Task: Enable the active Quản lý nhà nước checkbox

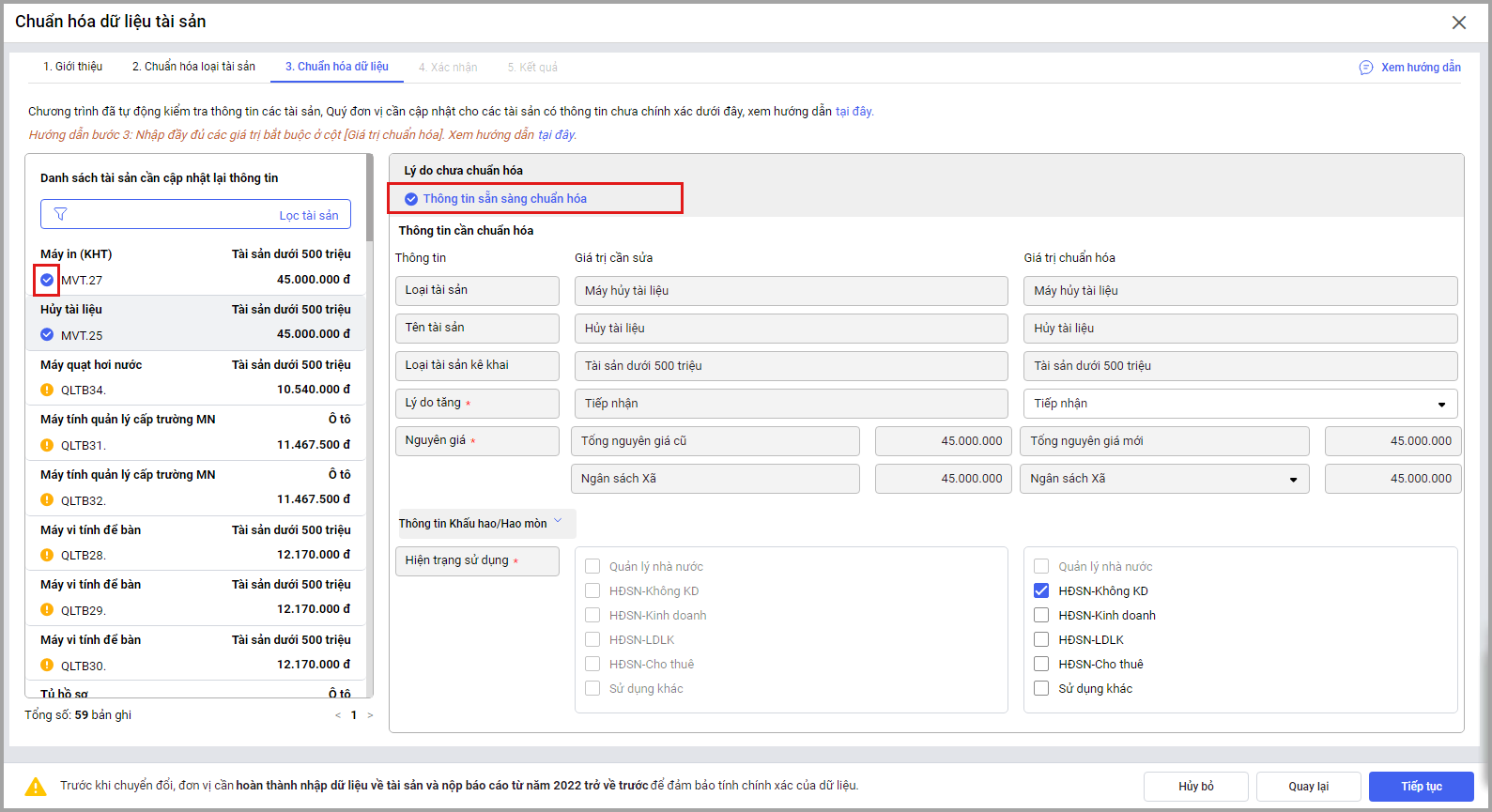Action: [x=1041, y=566]
